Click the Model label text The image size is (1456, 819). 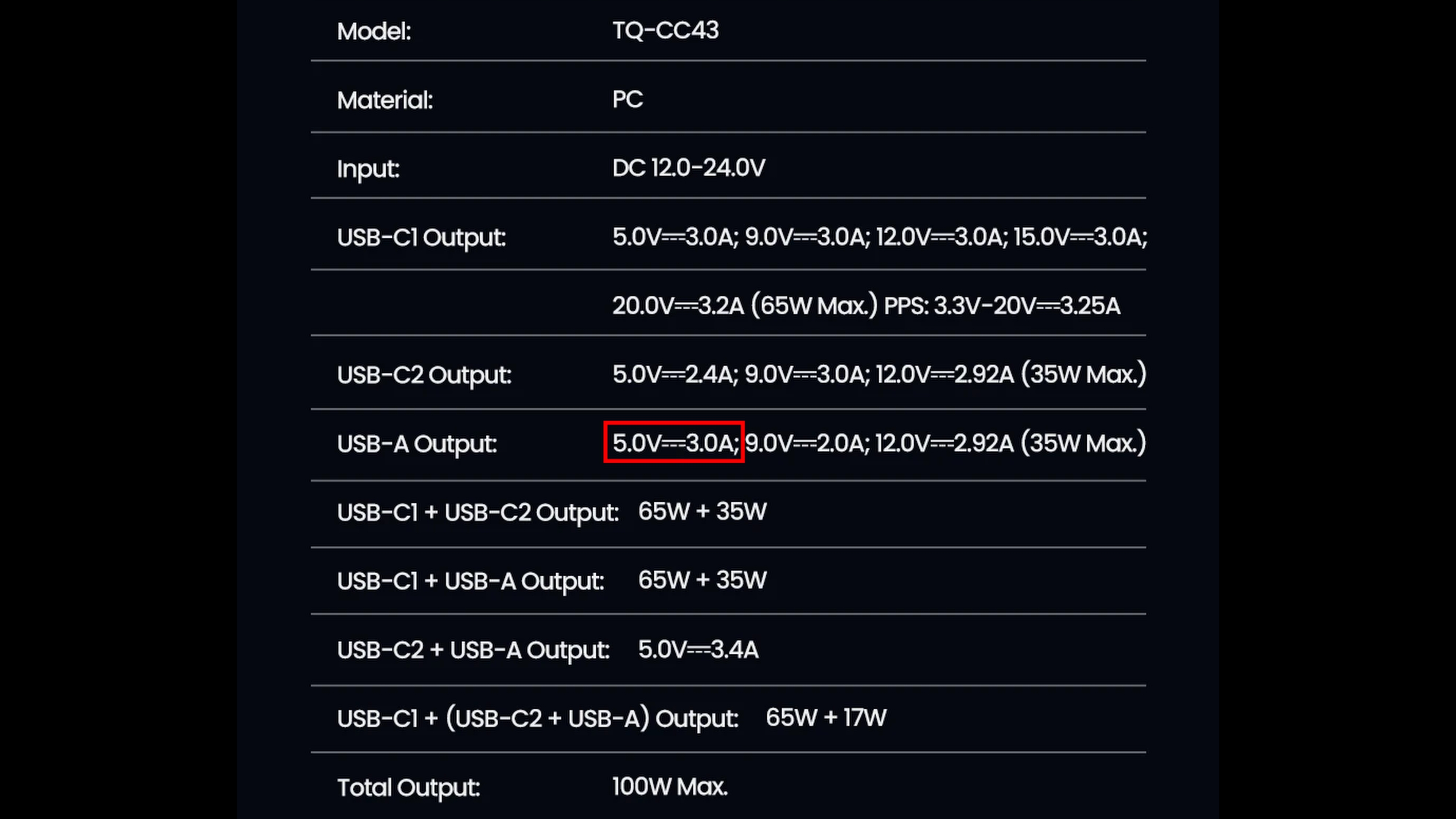(x=373, y=31)
